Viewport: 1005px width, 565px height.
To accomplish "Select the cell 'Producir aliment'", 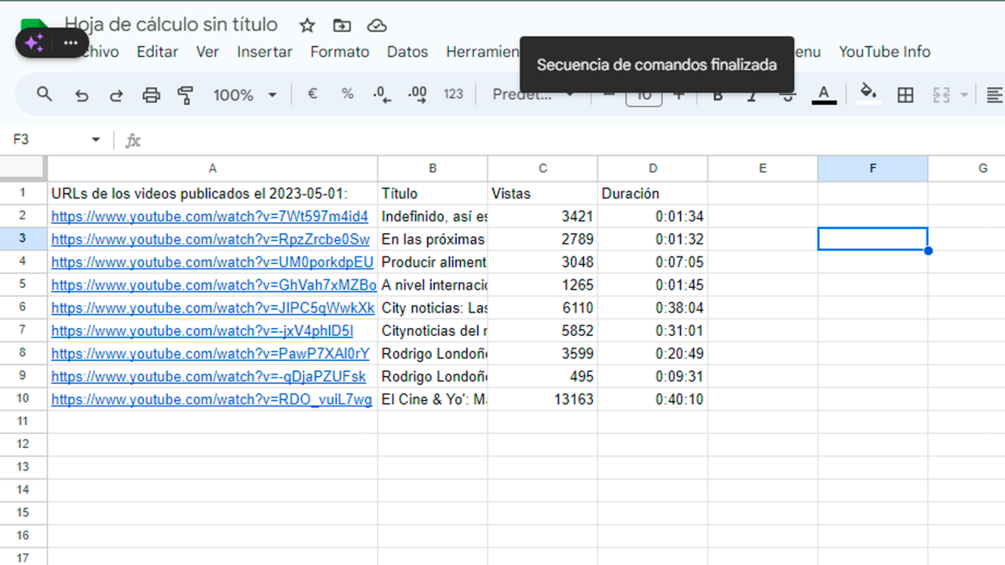I will [432, 263].
